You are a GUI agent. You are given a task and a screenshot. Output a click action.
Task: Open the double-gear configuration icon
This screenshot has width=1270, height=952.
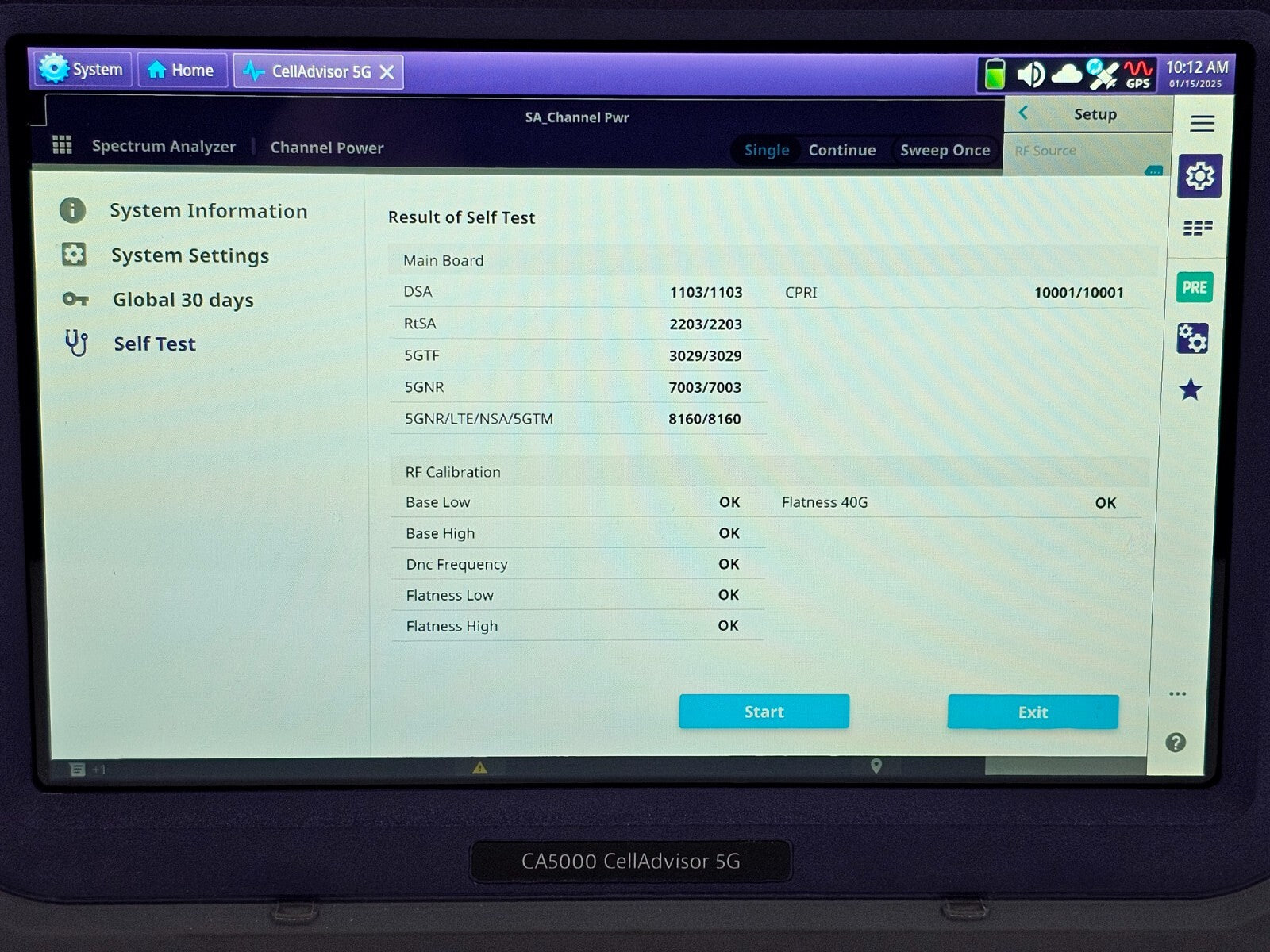pos(1192,339)
